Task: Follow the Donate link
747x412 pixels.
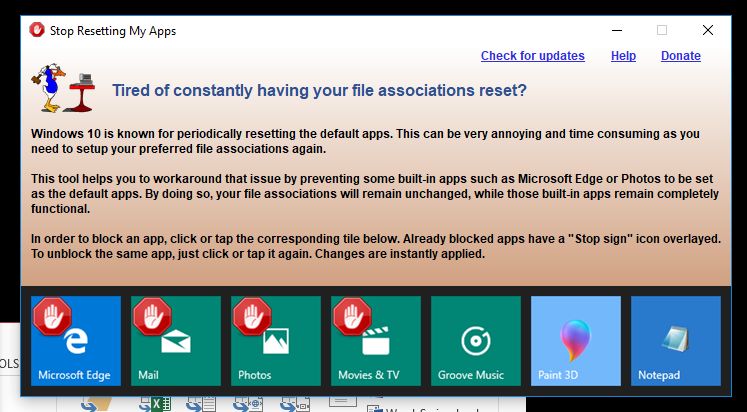Action: tap(681, 56)
